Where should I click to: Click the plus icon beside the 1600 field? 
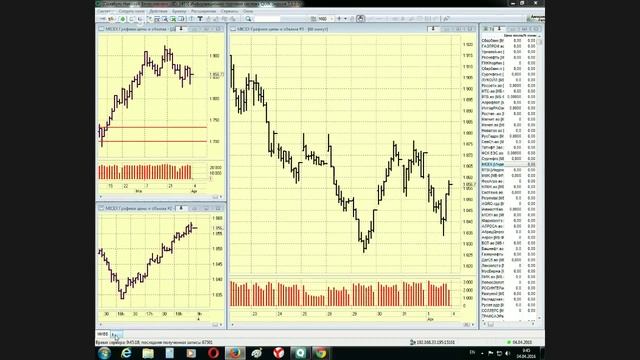339,19
